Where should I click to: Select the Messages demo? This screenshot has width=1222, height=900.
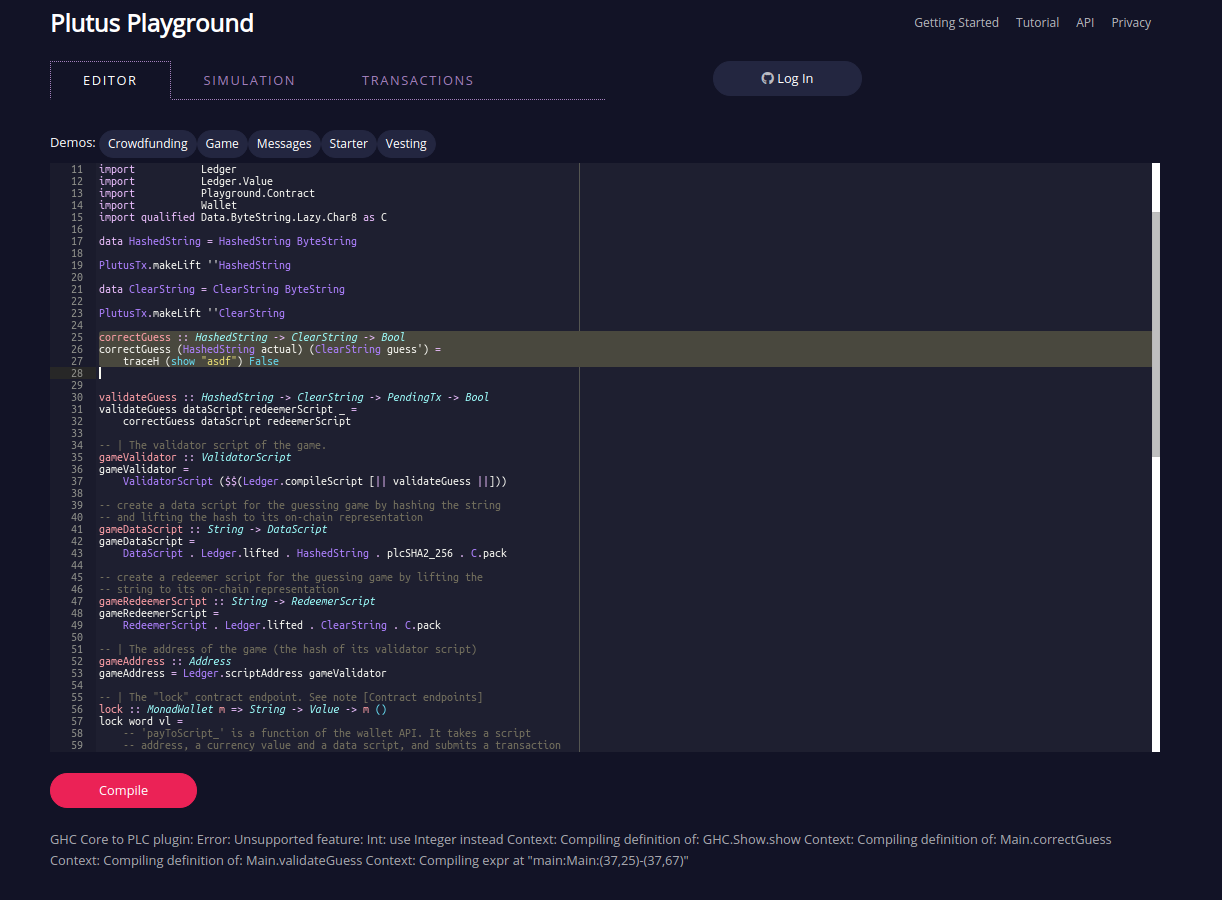284,143
